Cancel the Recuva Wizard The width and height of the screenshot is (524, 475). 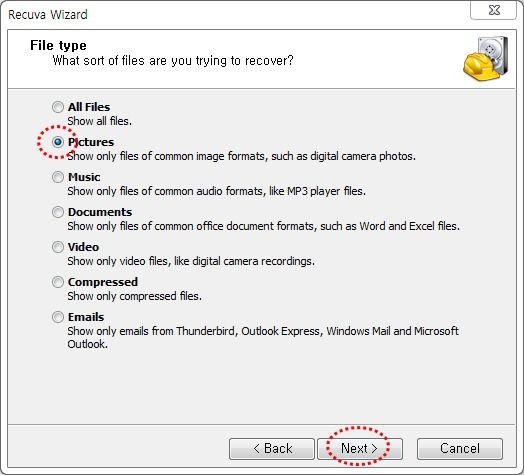pos(460,449)
